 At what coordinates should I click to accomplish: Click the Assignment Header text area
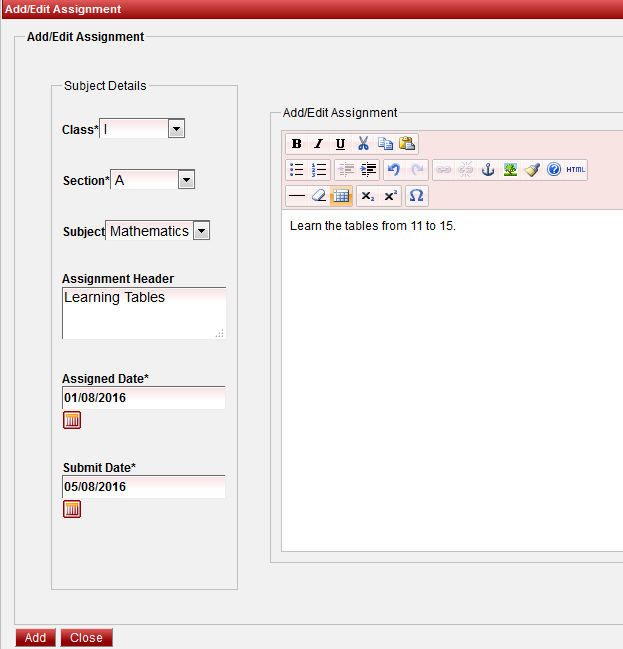[143, 313]
